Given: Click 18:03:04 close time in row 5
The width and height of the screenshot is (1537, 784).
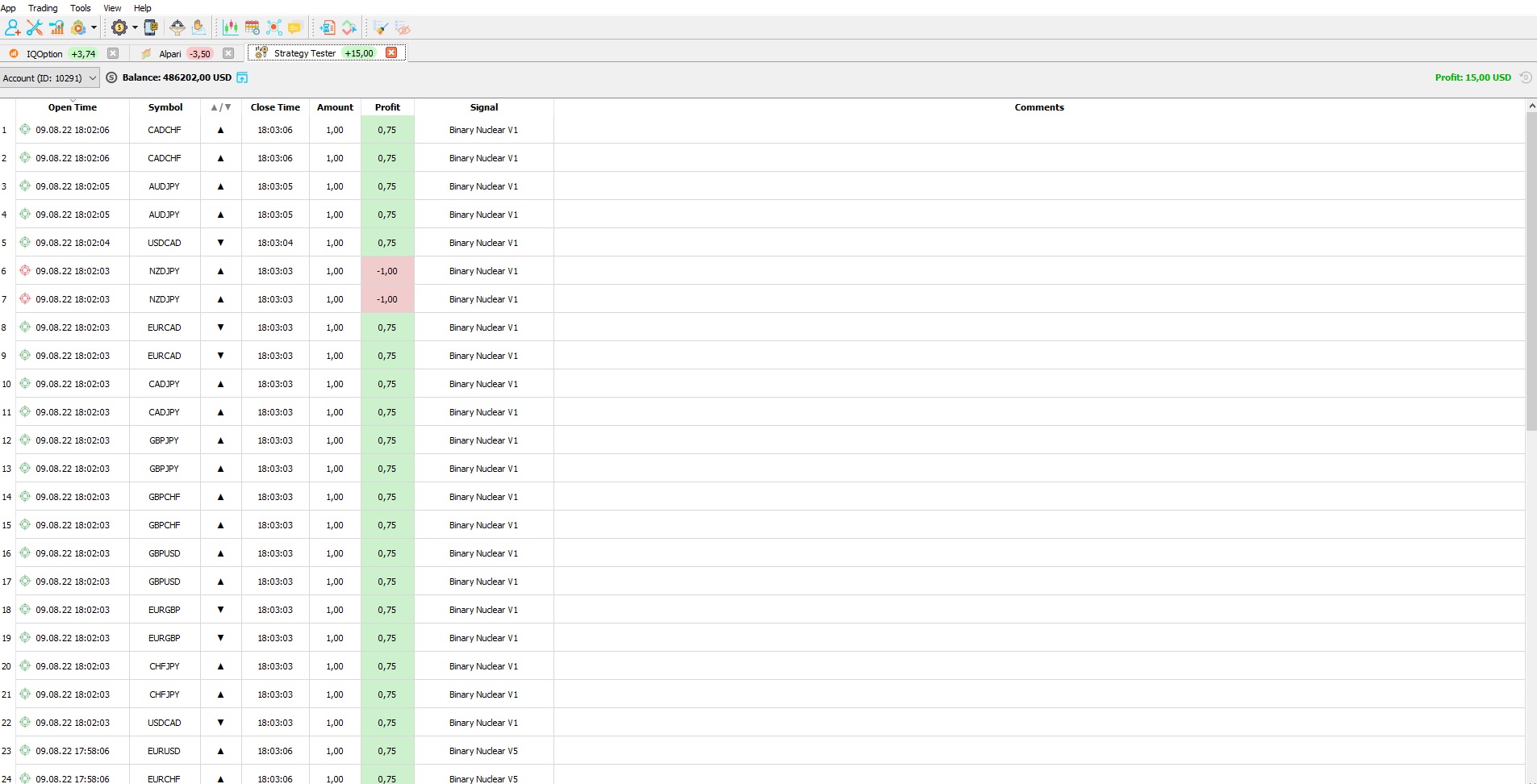Looking at the screenshot, I should click(x=275, y=243).
